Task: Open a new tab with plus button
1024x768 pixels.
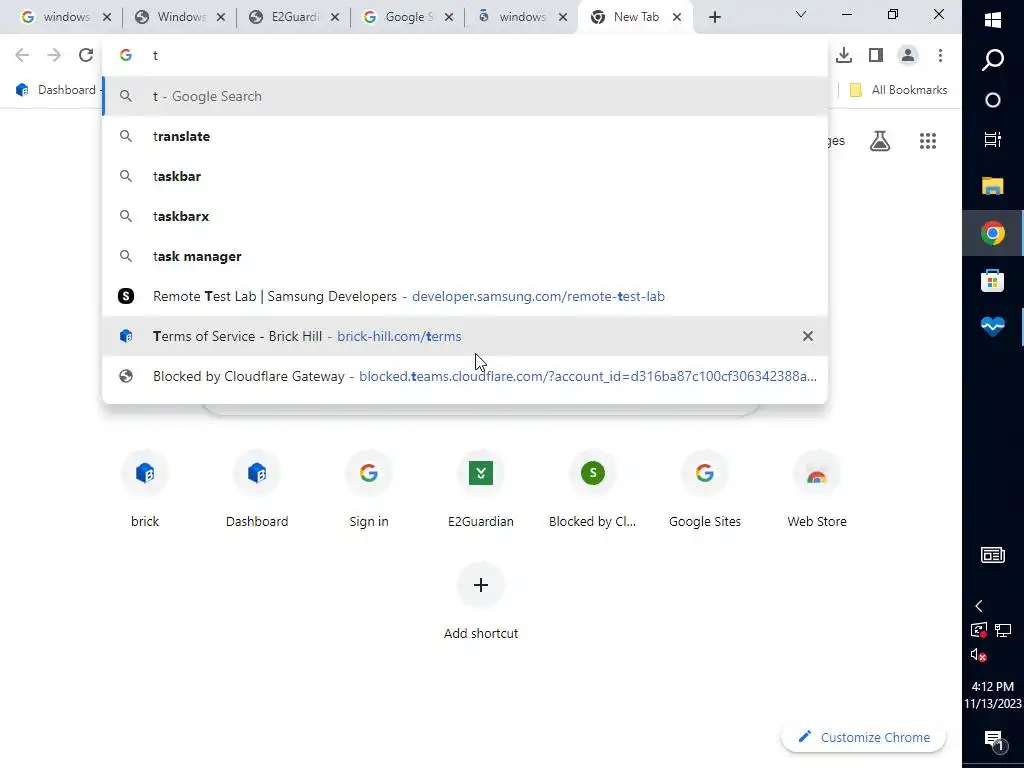Action: (715, 18)
